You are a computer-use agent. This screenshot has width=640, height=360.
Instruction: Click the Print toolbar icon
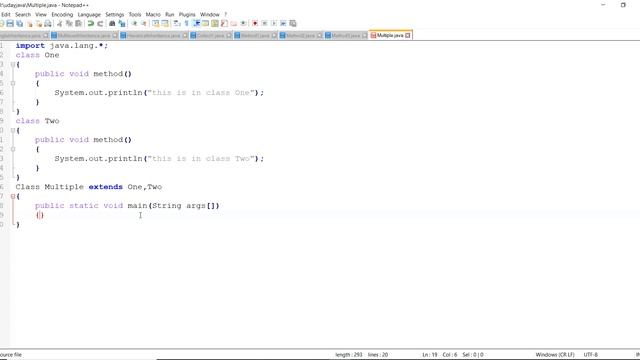[x=48, y=24]
